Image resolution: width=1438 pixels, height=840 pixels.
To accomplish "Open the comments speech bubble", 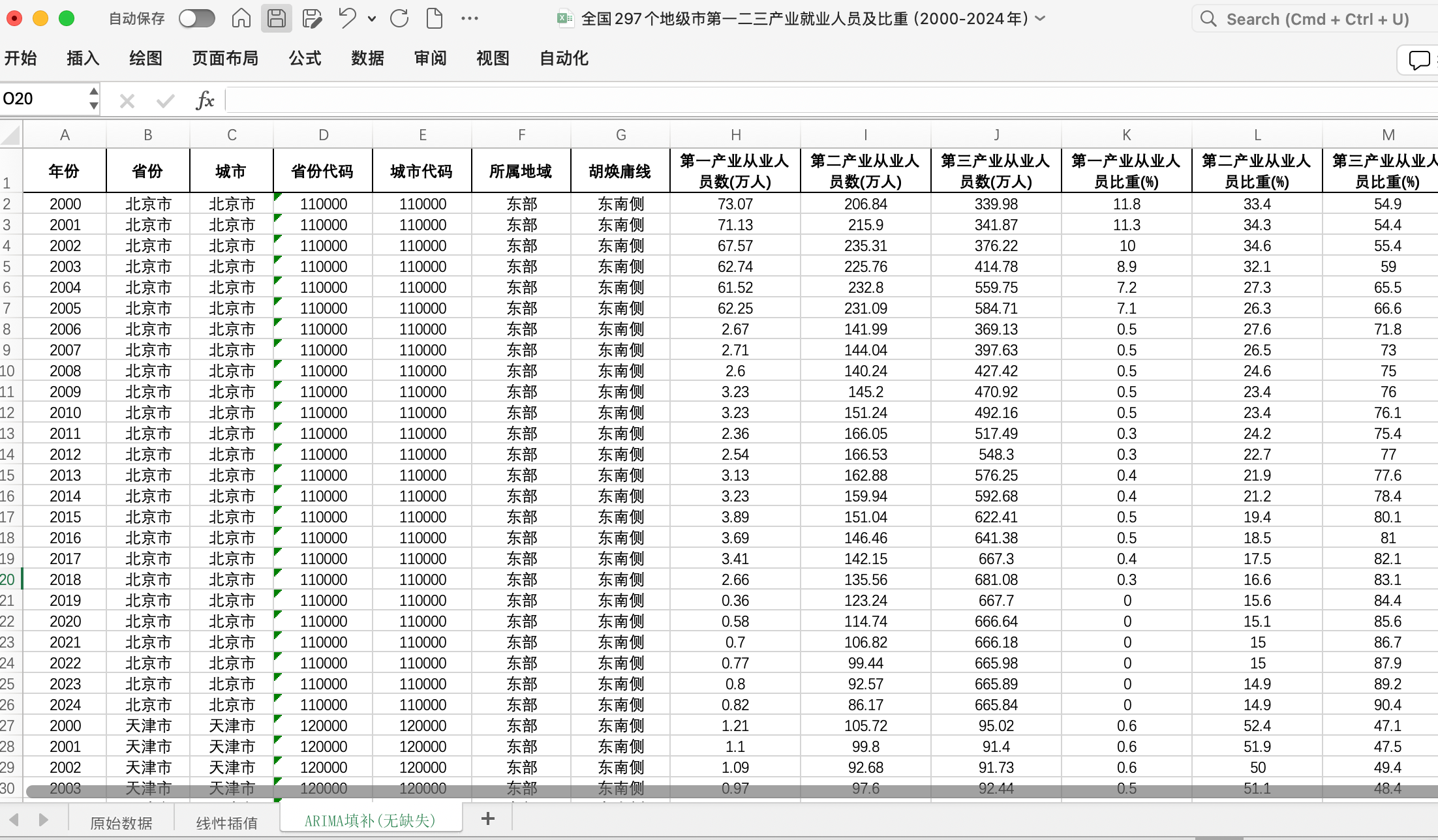I will coord(1418,60).
